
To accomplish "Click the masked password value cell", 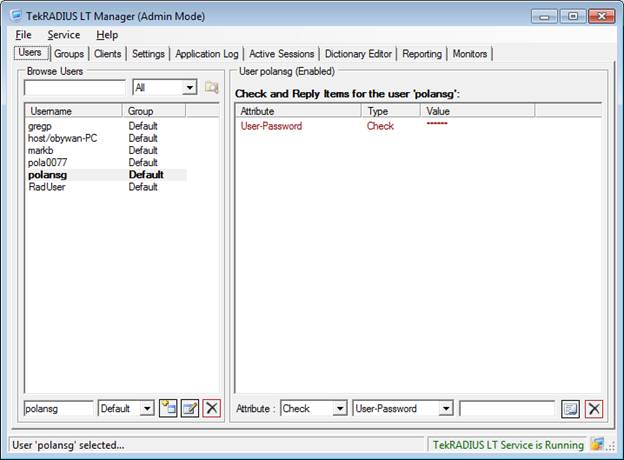I will (x=437, y=124).
